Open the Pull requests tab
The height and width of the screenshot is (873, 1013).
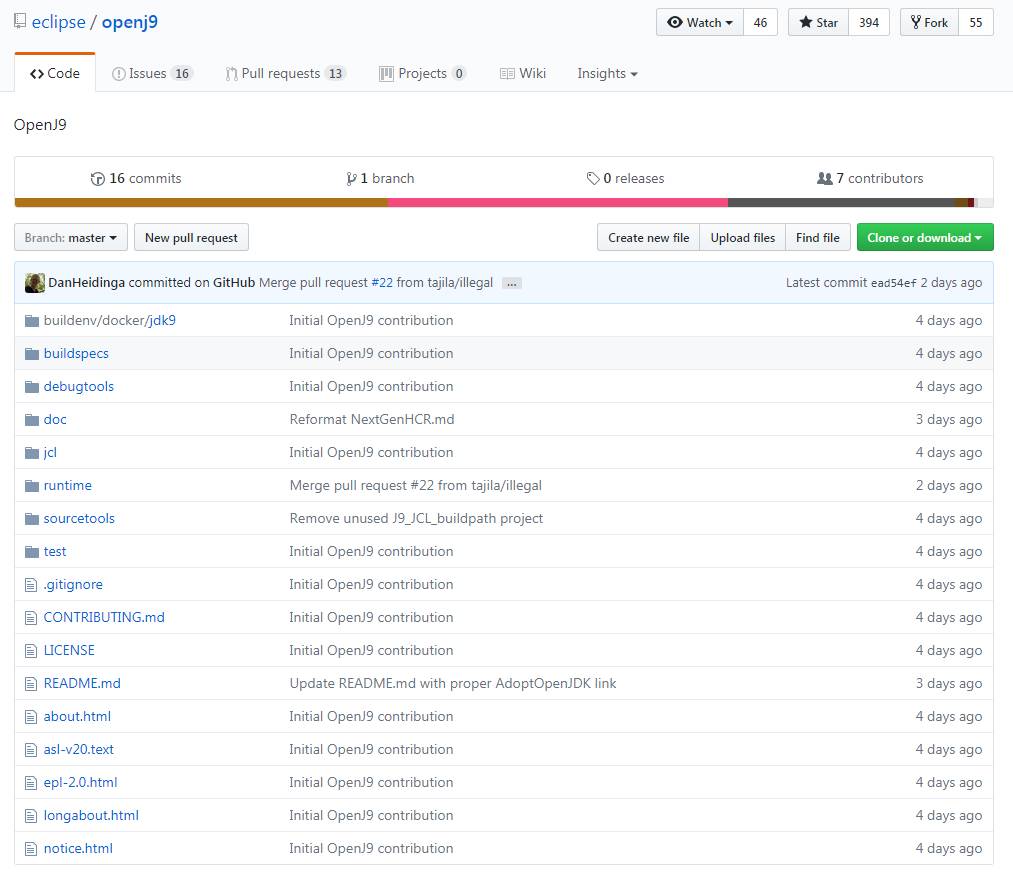(x=286, y=74)
